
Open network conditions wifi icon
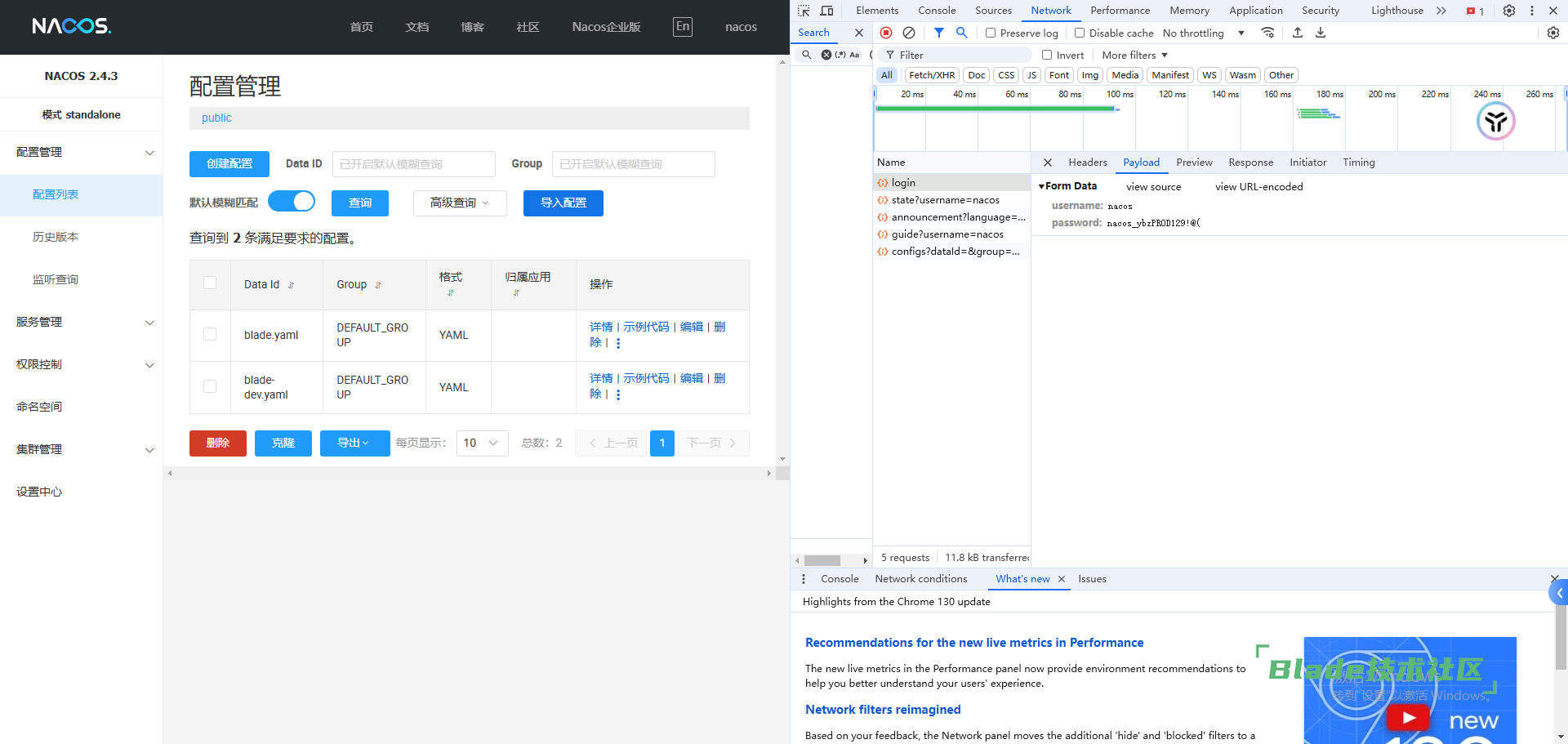click(x=1267, y=33)
